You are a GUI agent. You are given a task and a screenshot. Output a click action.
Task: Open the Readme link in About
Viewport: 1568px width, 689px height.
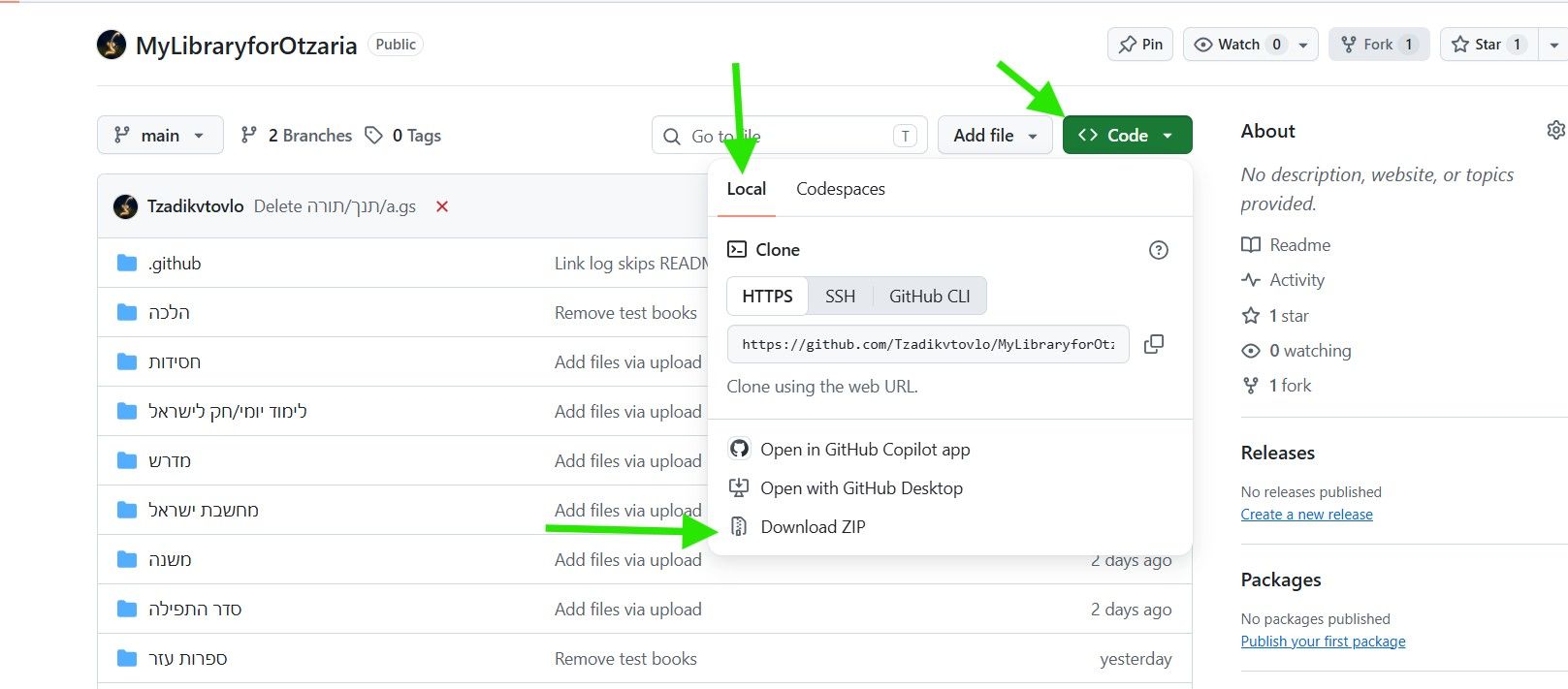[x=1287, y=245]
